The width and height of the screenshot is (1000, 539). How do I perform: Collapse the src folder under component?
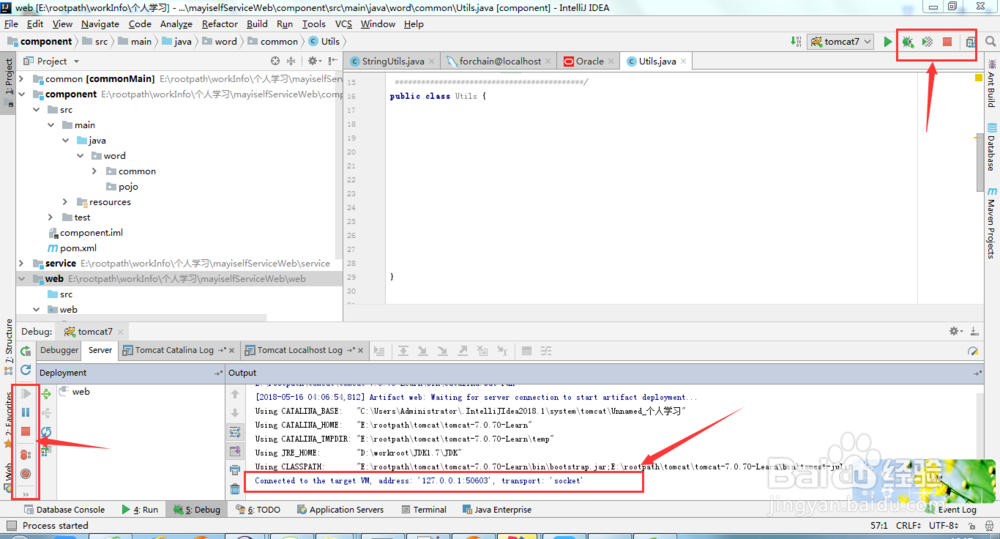coord(36,110)
